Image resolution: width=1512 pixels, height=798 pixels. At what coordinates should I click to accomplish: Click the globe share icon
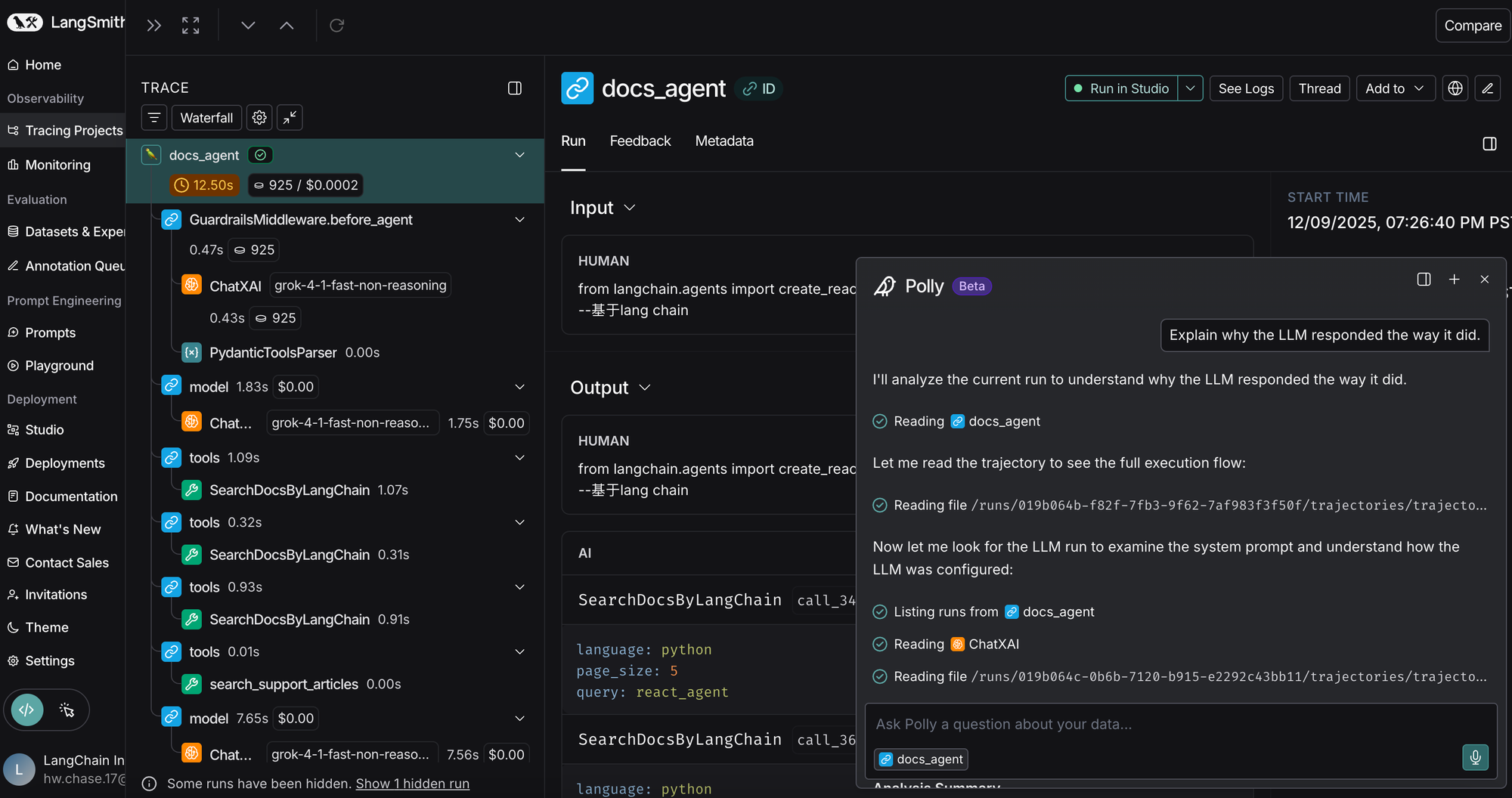point(1455,88)
